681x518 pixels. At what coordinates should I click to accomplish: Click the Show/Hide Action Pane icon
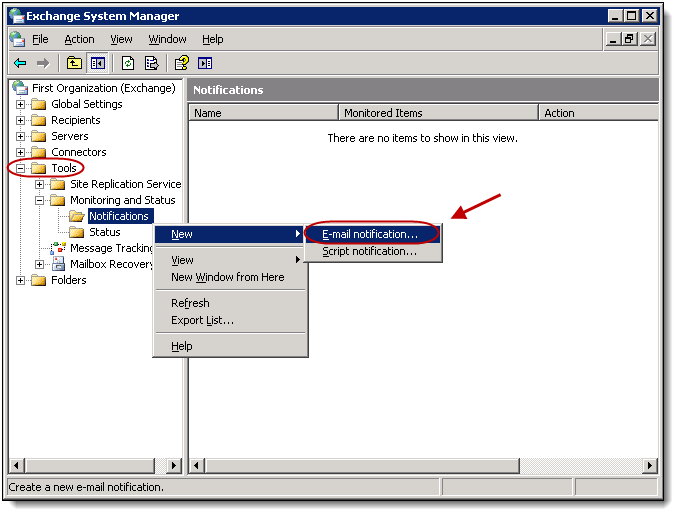pyautogui.click(x=205, y=63)
